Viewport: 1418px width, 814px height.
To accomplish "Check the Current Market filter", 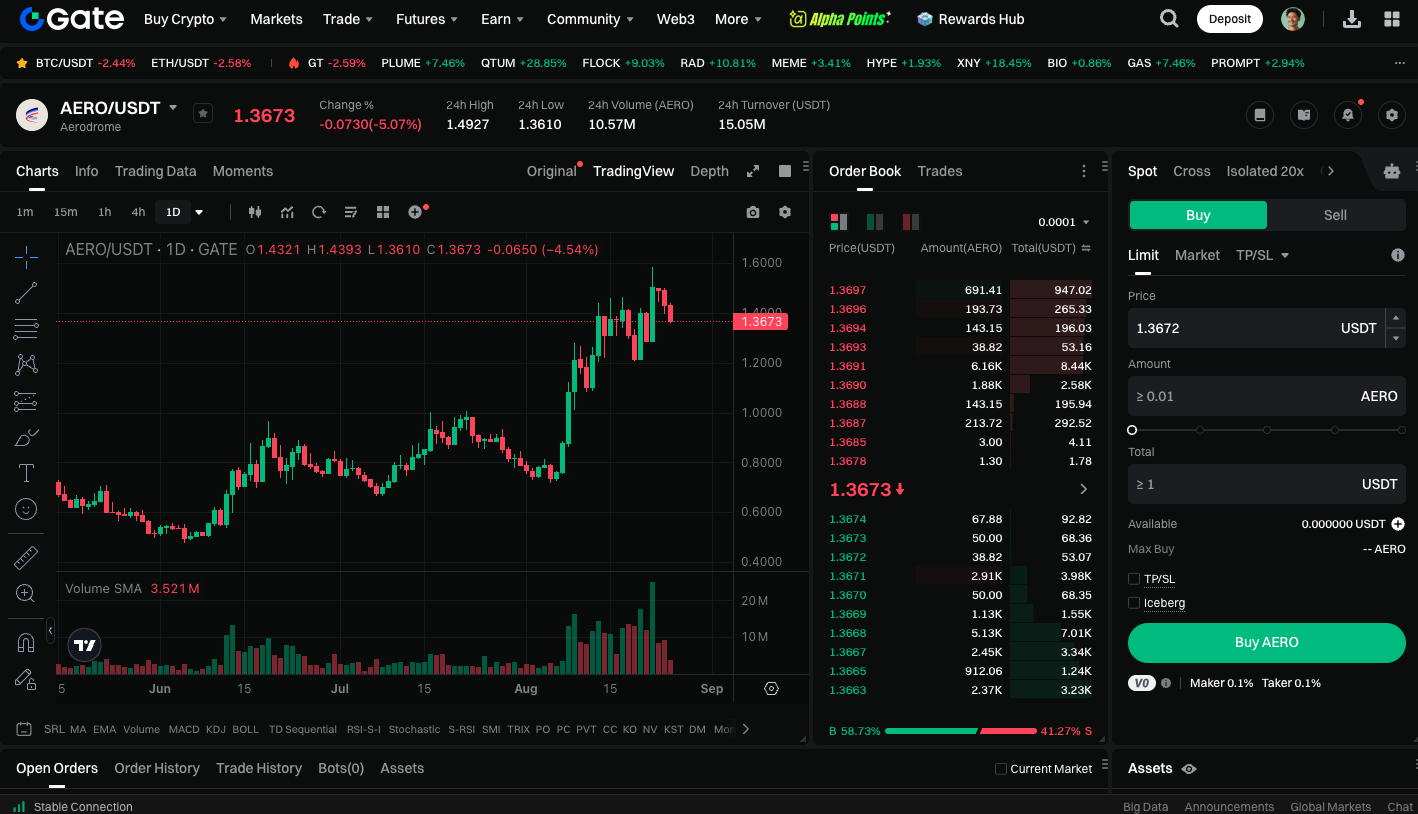I will pos(1001,769).
